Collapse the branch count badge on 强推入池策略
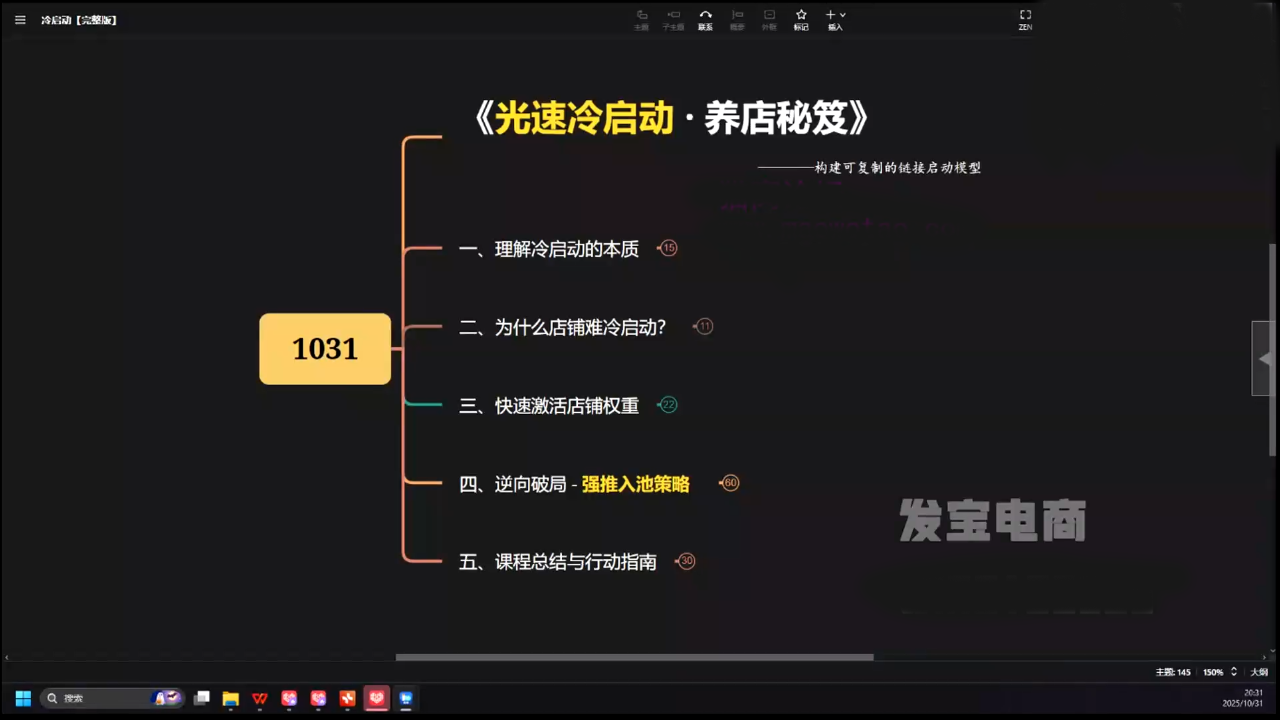The image size is (1280, 720). (x=730, y=483)
